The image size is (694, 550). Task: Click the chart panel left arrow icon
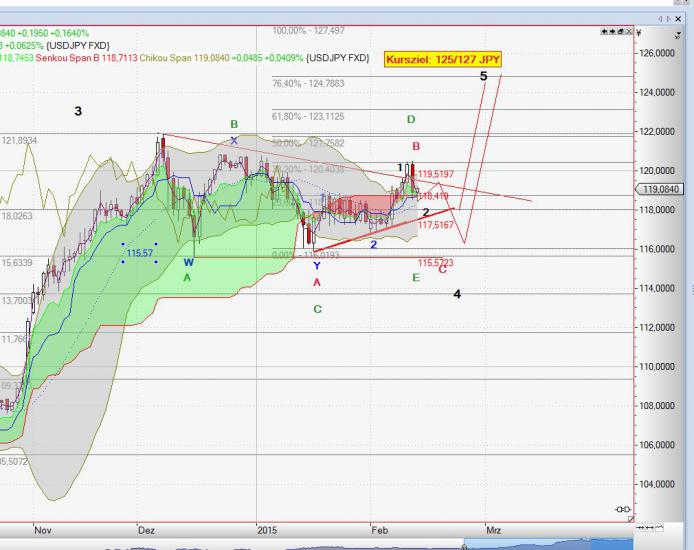[603, 31]
